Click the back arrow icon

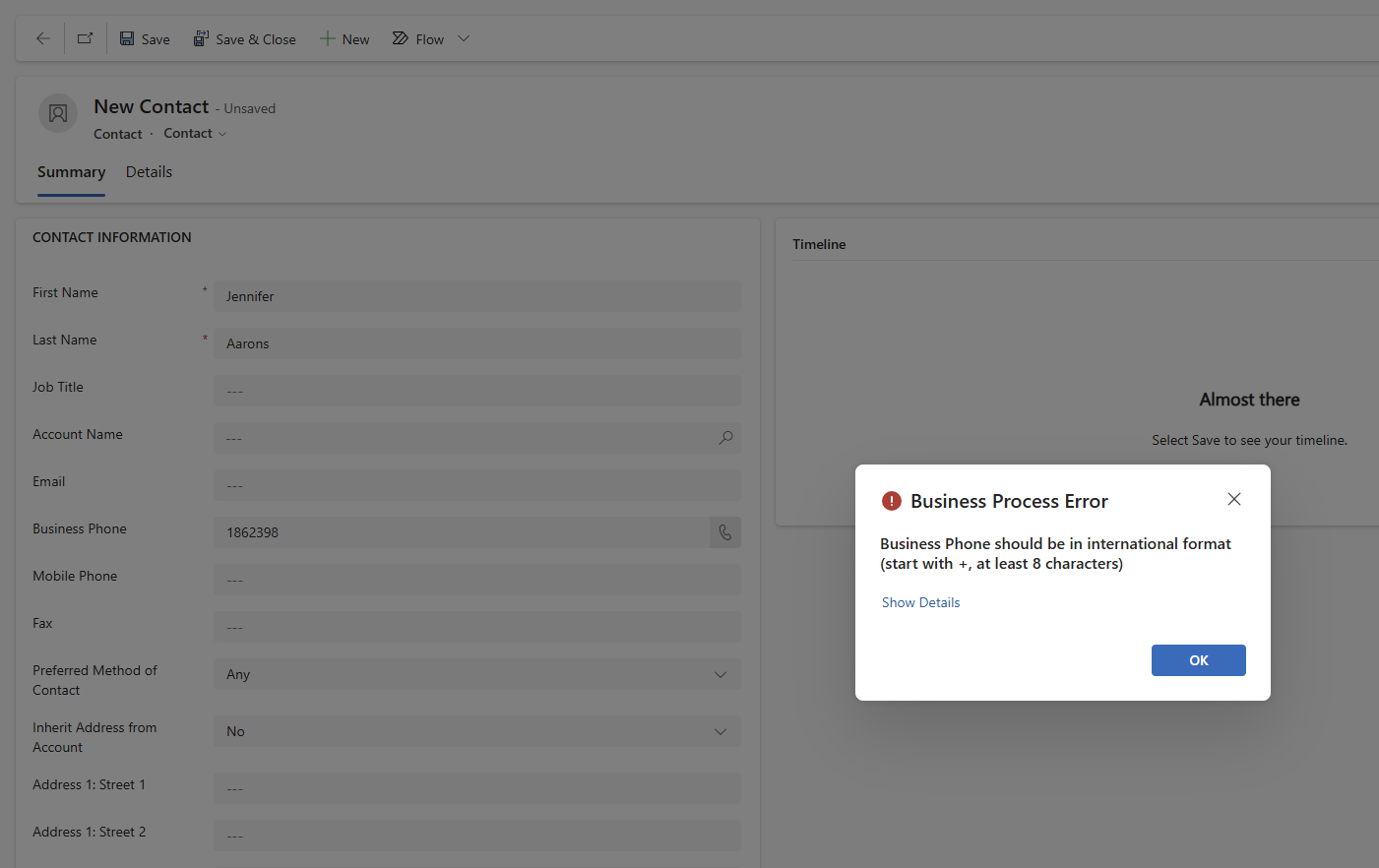[43, 38]
